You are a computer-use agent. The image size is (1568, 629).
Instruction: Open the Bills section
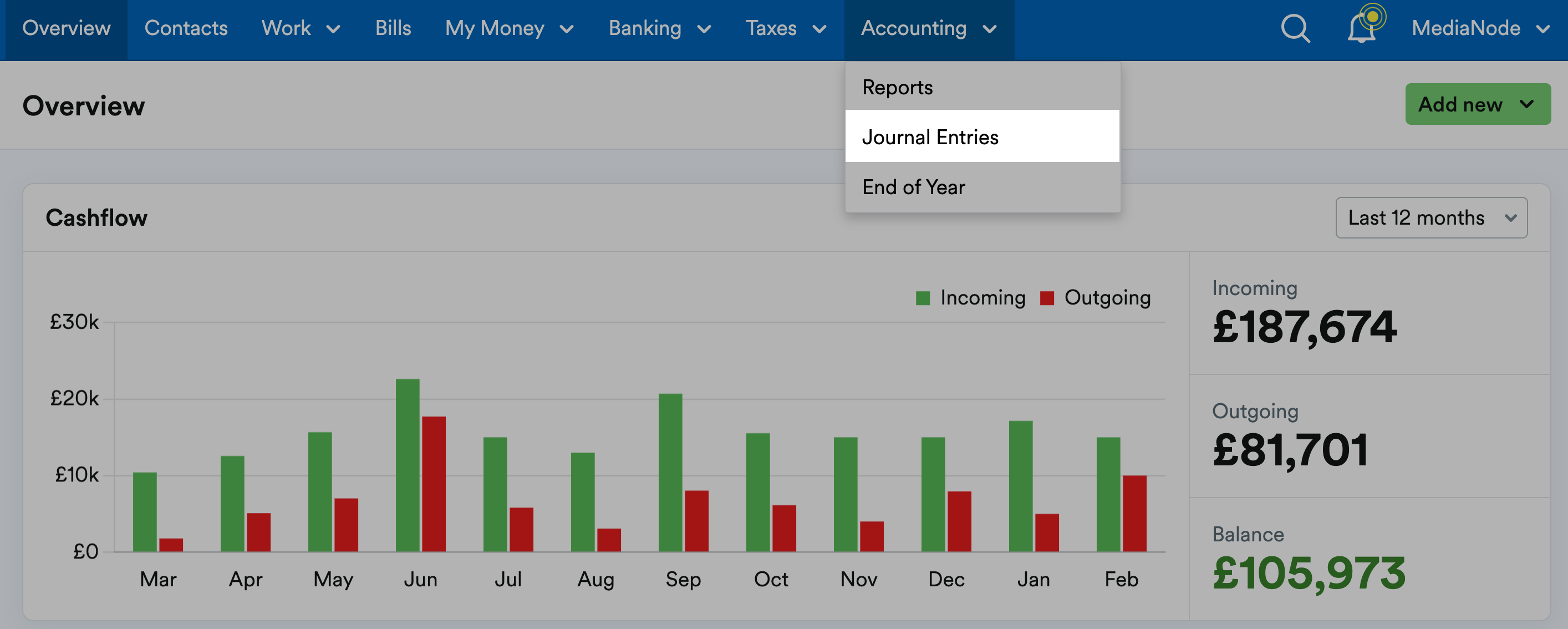coord(394,28)
